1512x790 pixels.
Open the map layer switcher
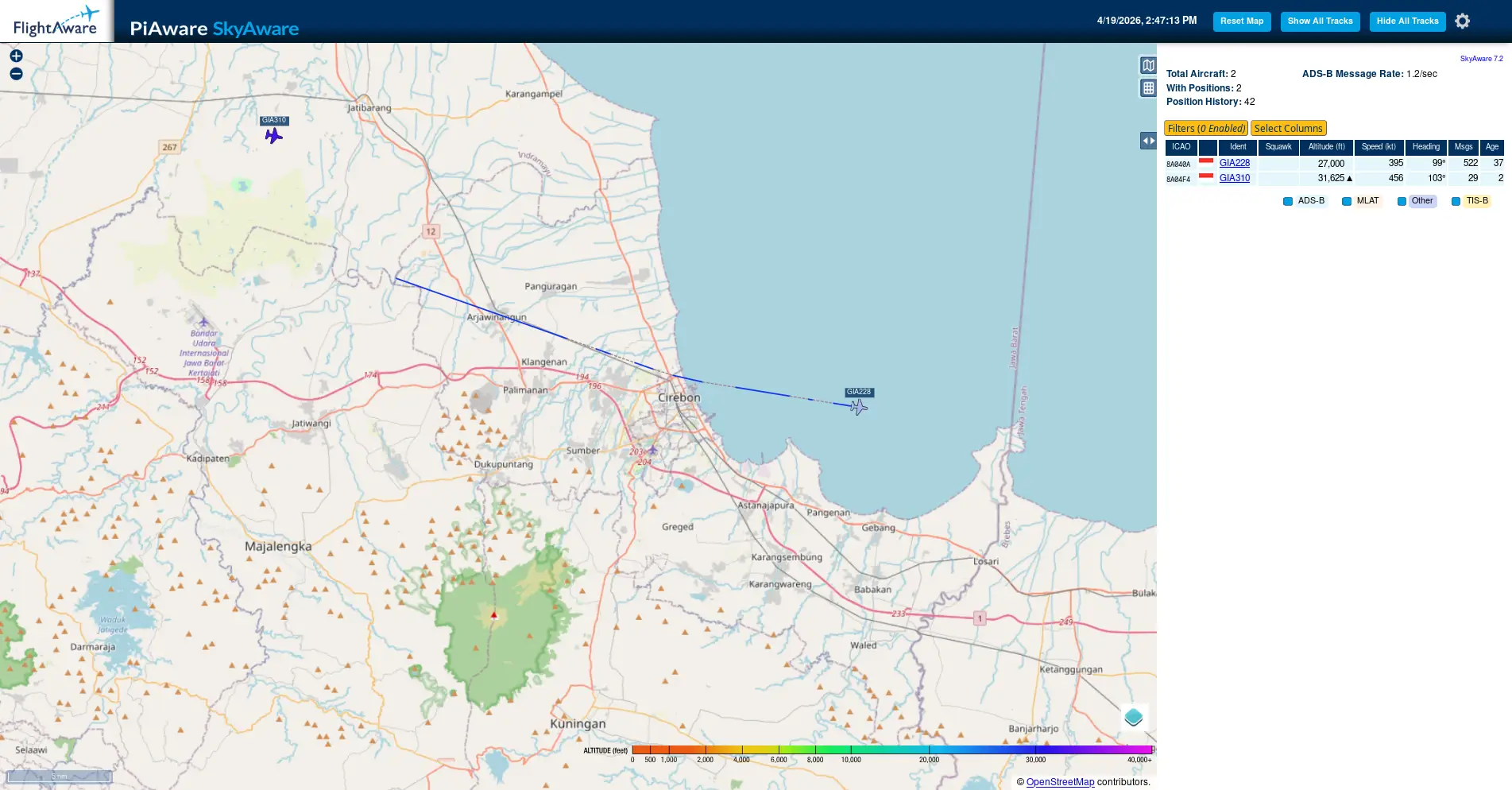click(x=1133, y=718)
